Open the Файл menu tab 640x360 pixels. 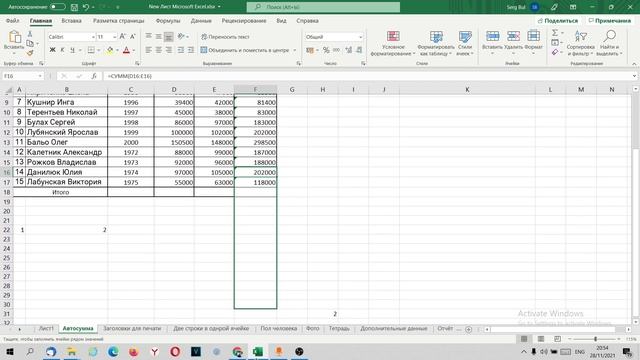coord(12,20)
